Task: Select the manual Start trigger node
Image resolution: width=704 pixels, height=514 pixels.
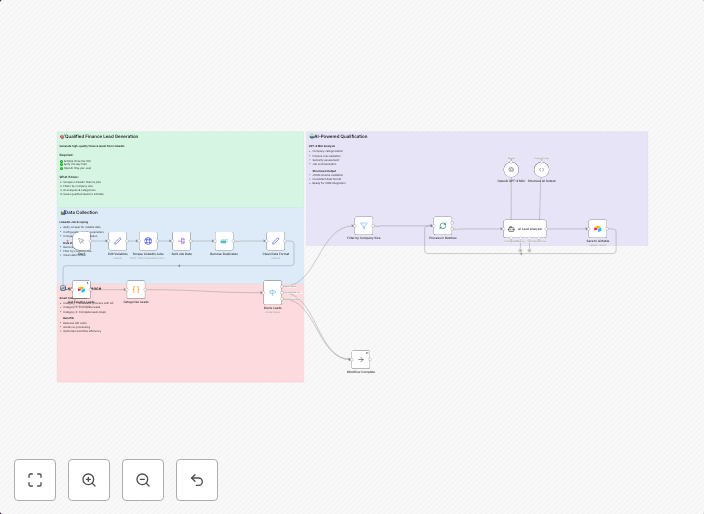Action: click(x=81, y=241)
